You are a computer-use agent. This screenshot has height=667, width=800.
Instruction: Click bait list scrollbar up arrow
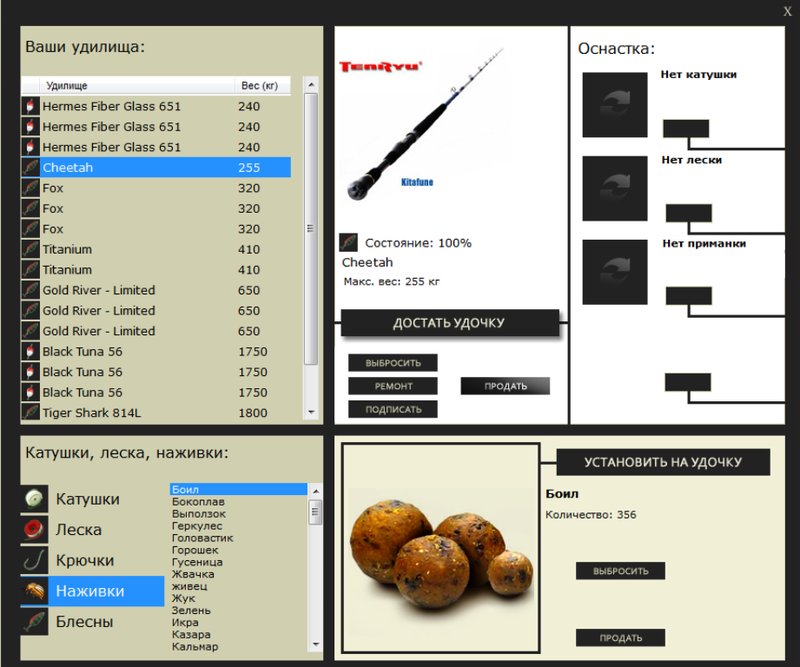(x=316, y=491)
